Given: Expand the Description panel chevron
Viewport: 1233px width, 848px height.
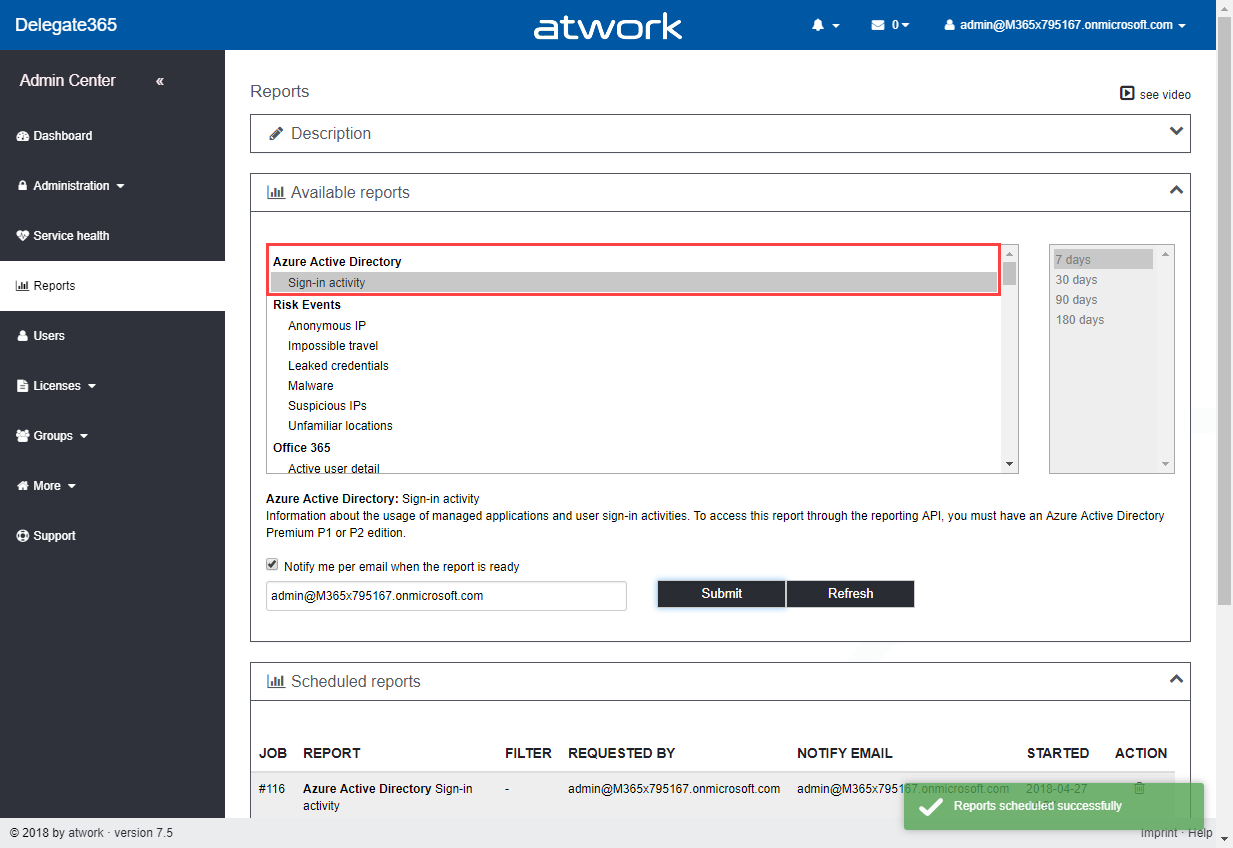Looking at the screenshot, I should (1176, 131).
